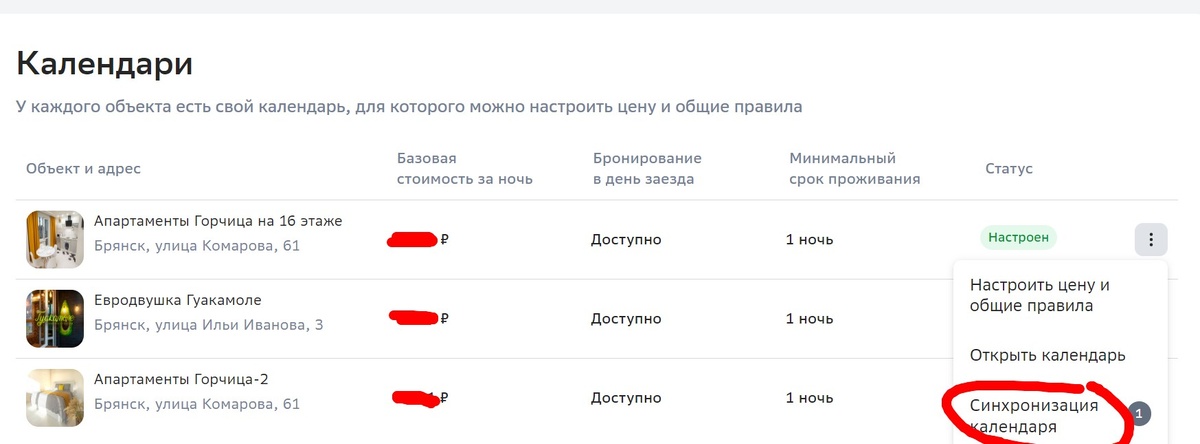Click 'Доступно' in the Евродвушка Гуакамоле row

(626, 319)
